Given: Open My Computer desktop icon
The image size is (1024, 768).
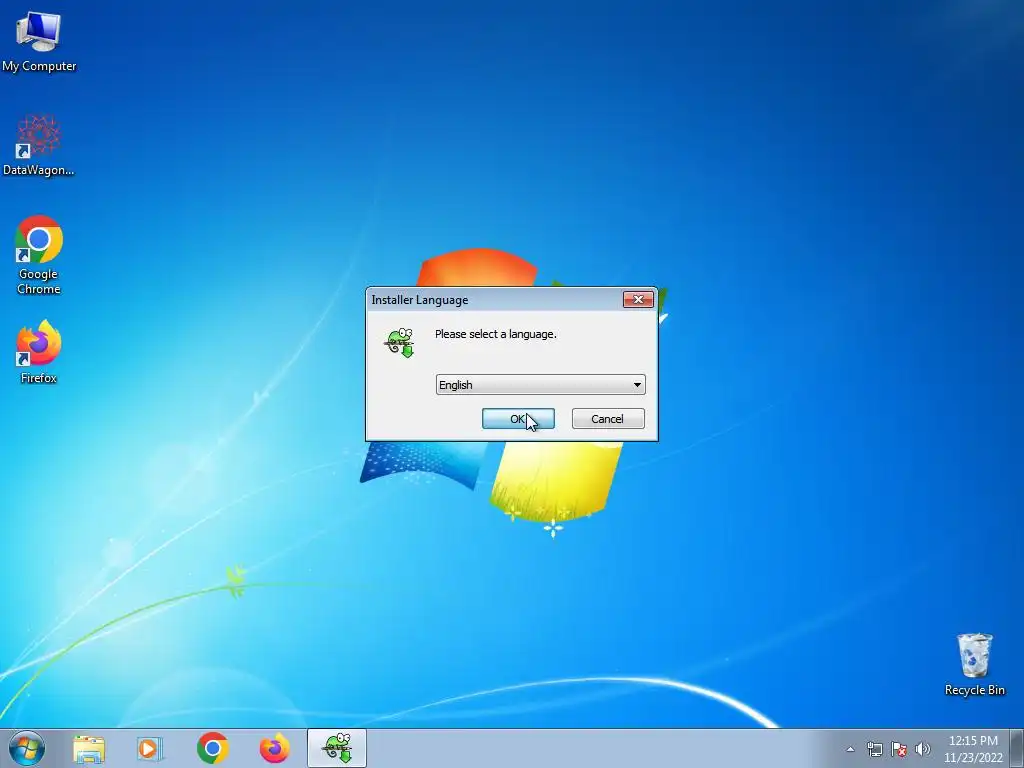Looking at the screenshot, I should (39, 40).
